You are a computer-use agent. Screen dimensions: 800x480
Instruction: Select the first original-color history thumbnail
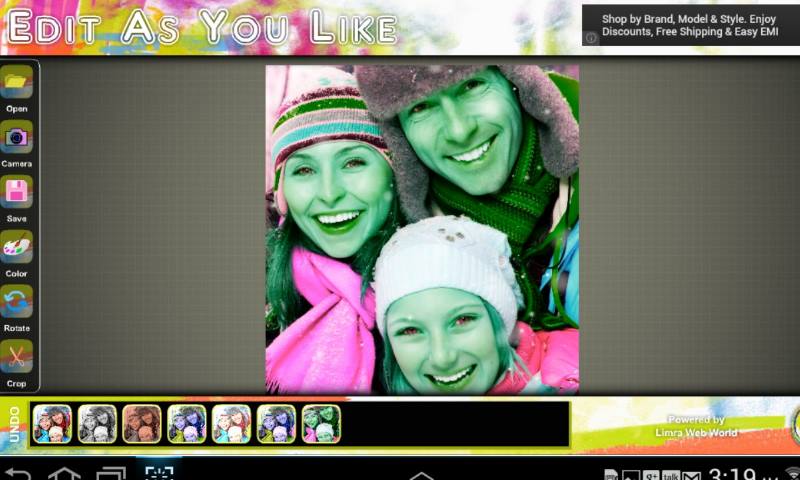point(52,423)
